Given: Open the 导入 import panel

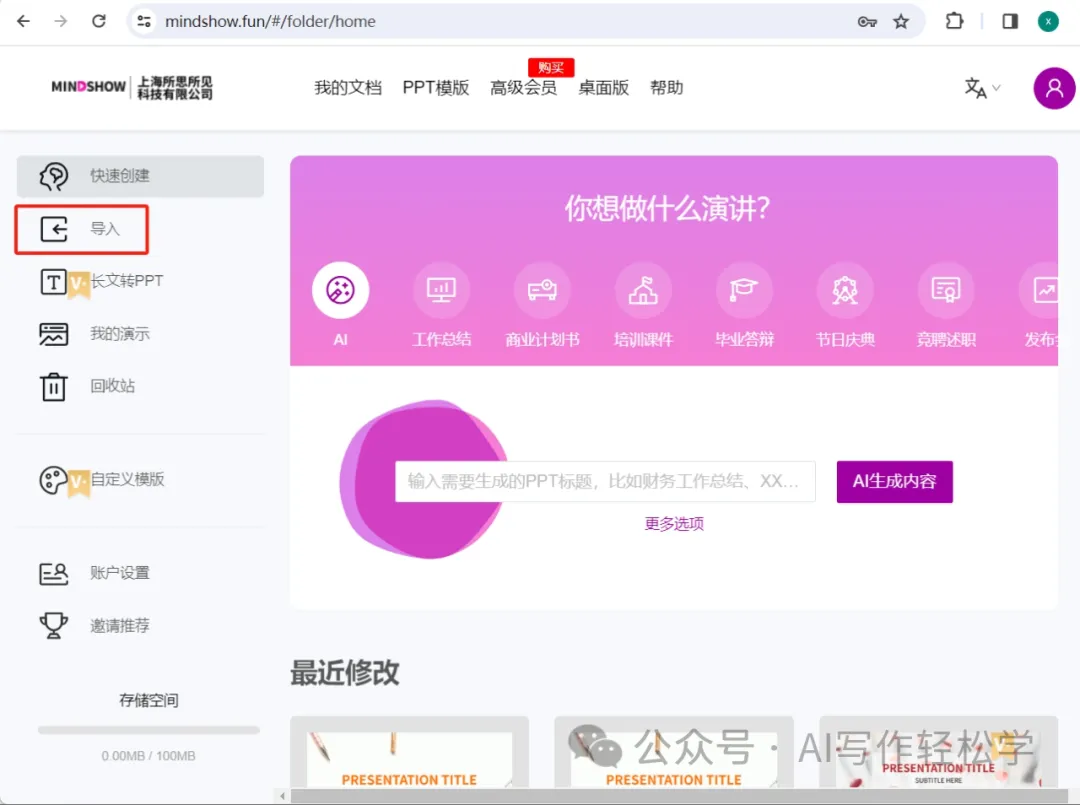Looking at the screenshot, I should pyautogui.click(x=82, y=229).
